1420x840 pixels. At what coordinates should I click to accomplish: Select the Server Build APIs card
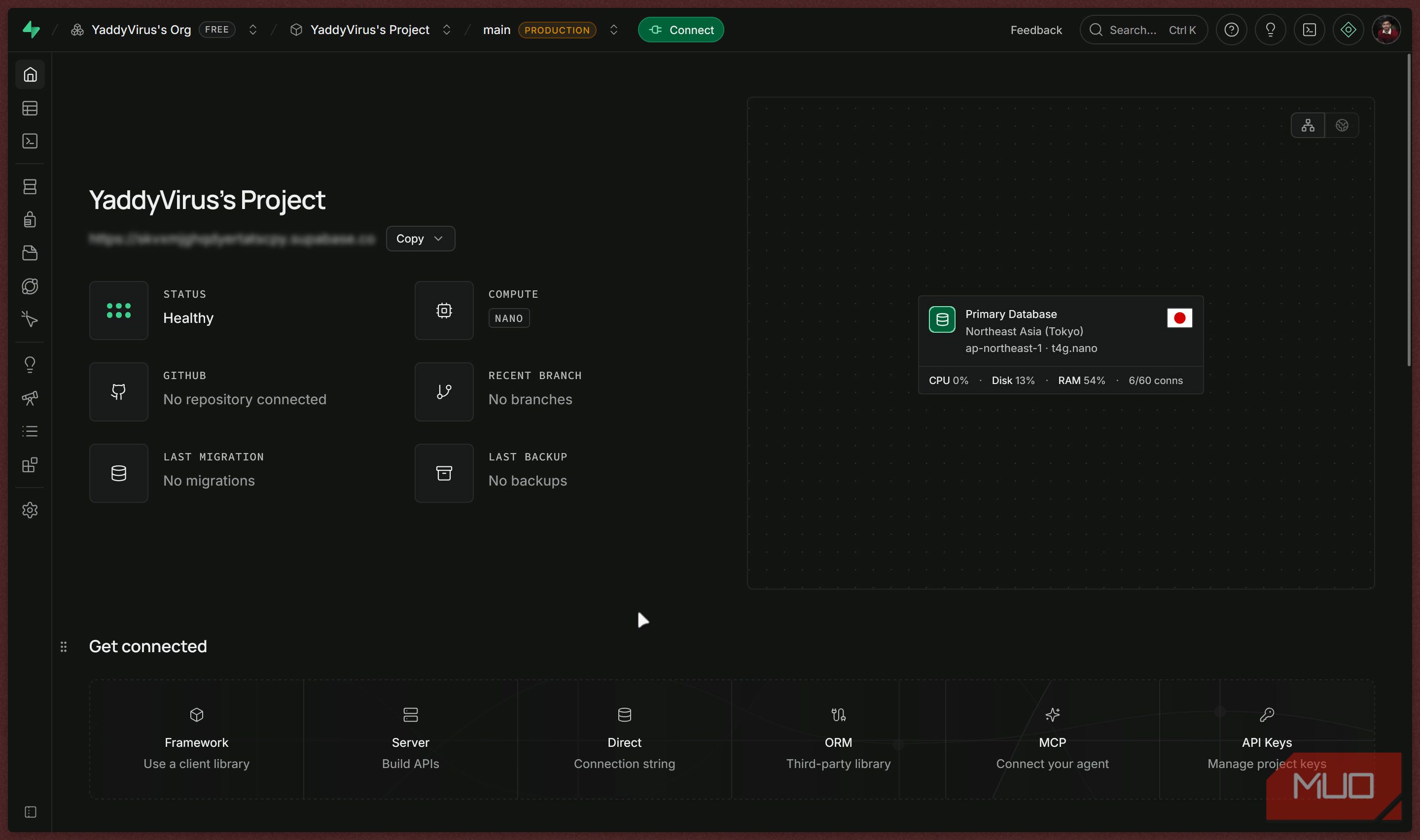pos(410,739)
